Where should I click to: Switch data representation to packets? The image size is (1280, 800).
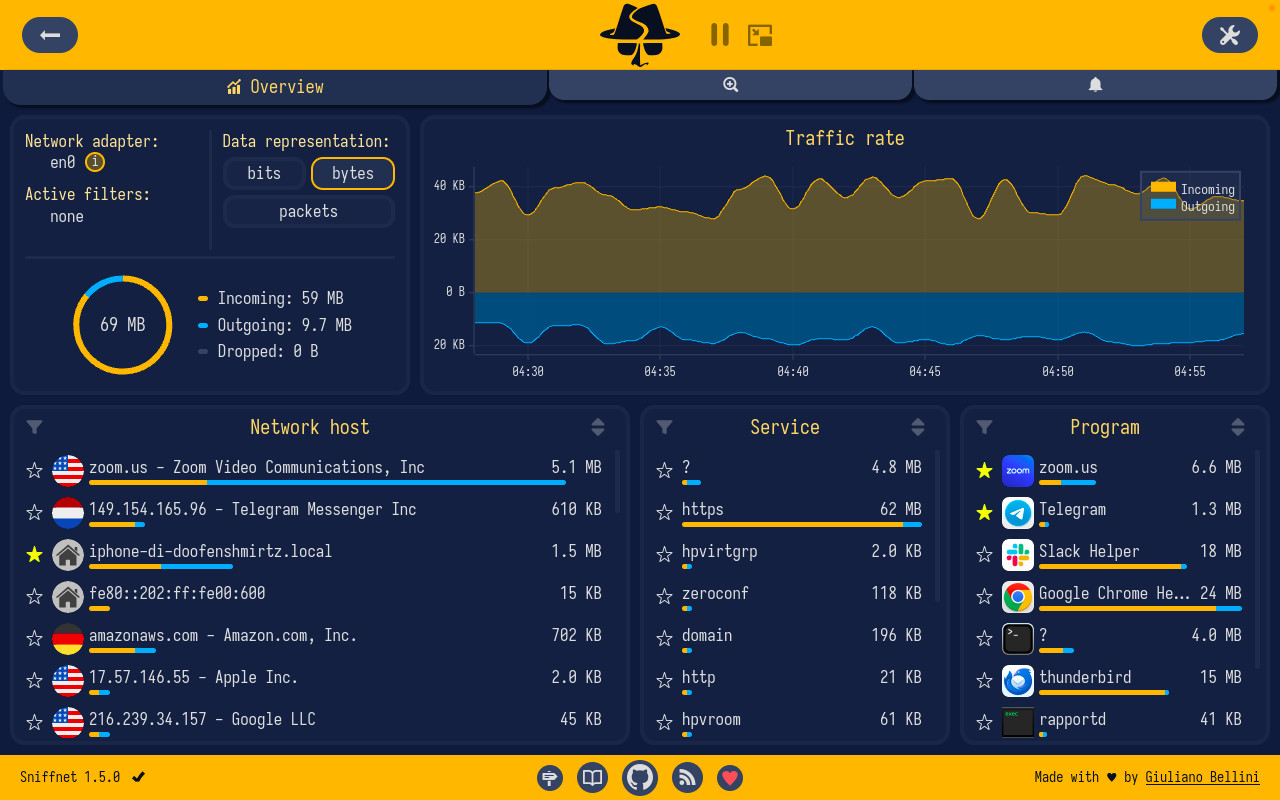(308, 211)
